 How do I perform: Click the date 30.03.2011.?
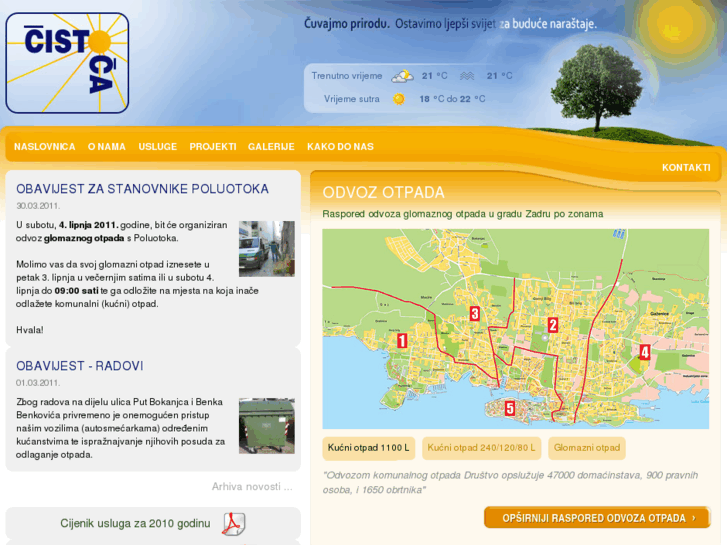[38, 206]
